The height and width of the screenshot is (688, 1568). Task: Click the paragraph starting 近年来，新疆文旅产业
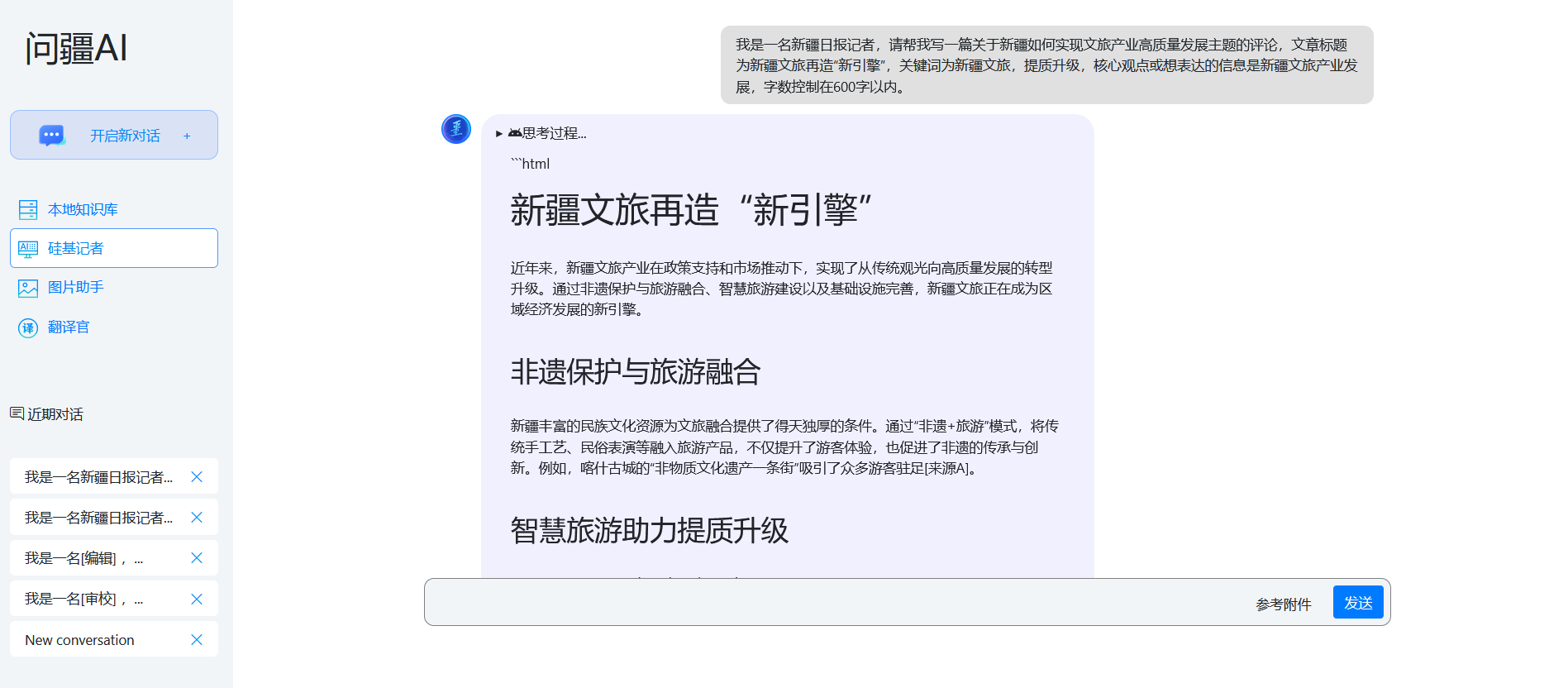pyautogui.click(x=782, y=289)
